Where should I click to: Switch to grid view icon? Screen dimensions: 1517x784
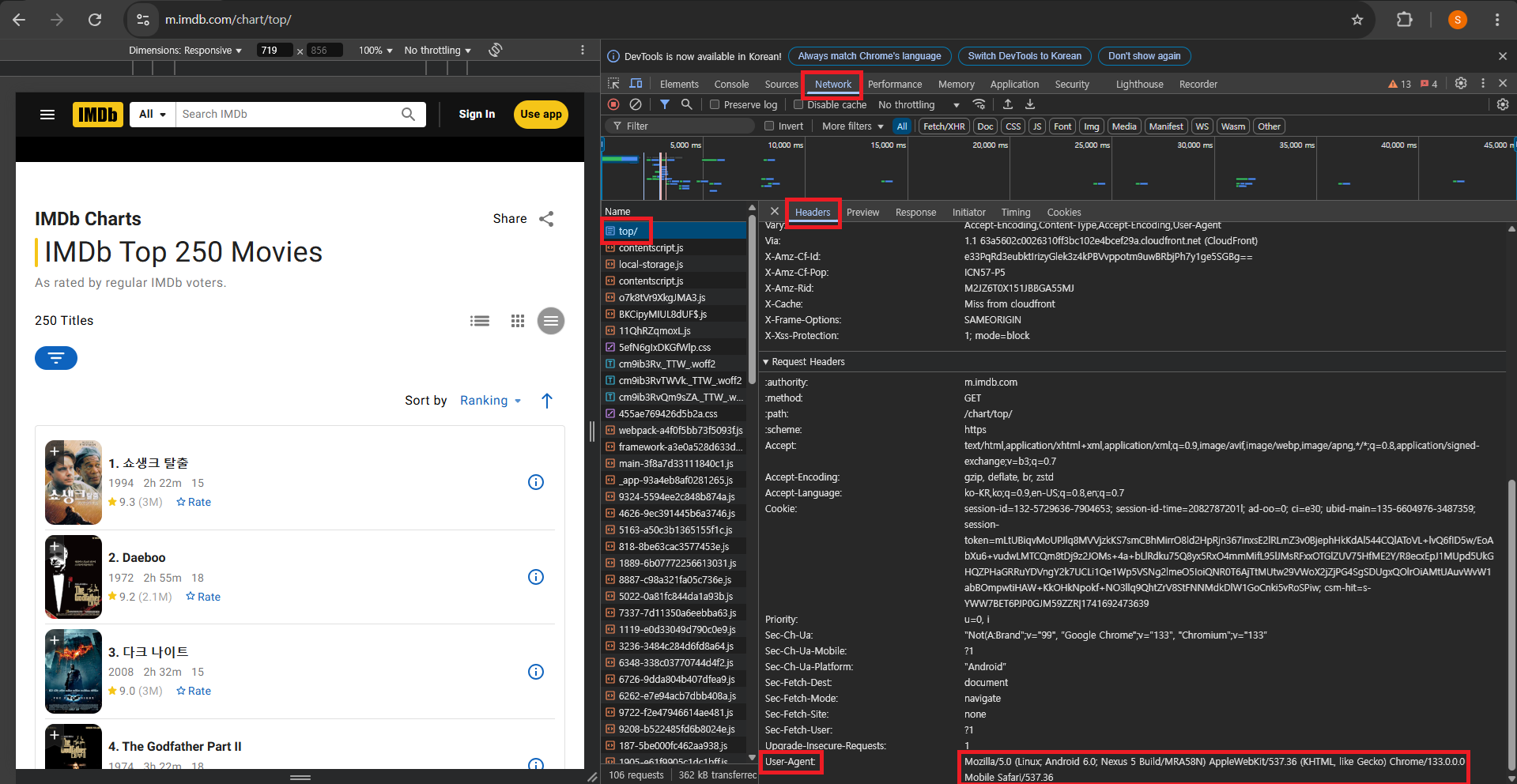point(518,321)
